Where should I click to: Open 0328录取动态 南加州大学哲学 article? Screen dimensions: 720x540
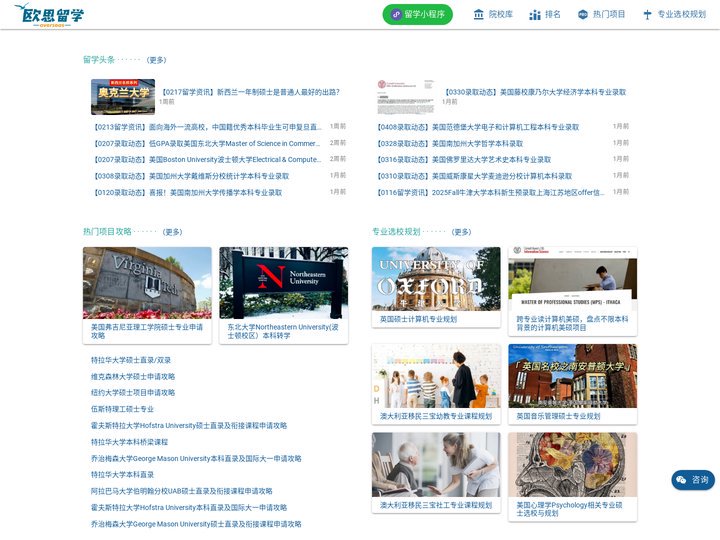pos(450,143)
